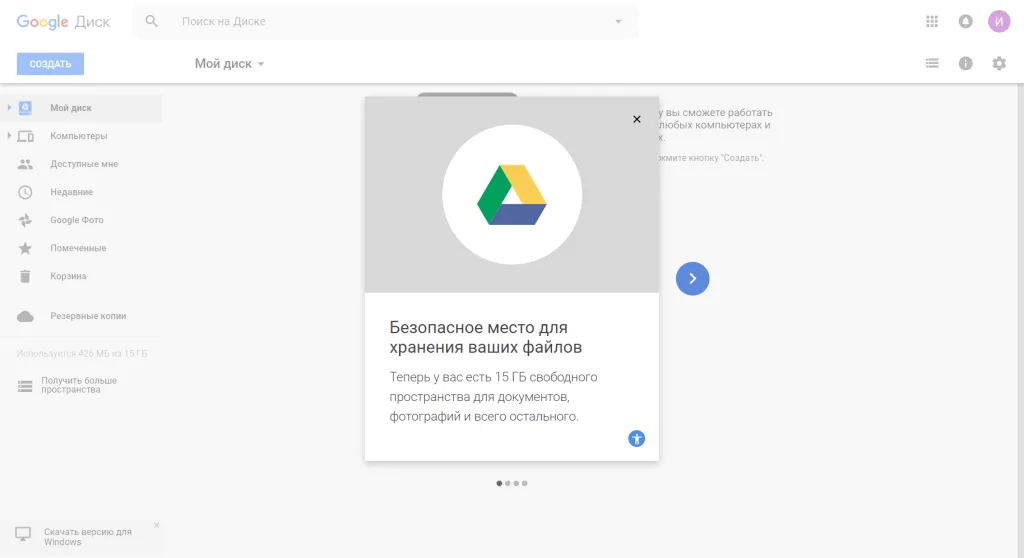Open the notifications bell
This screenshot has width=1024, height=558.
(965, 22)
